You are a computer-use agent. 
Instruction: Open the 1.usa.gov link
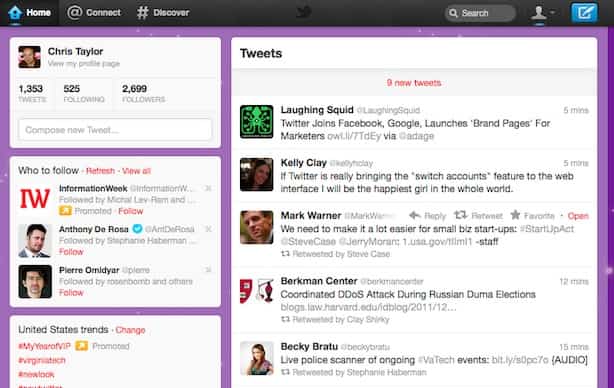pyautogui.click(x=437, y=242)
